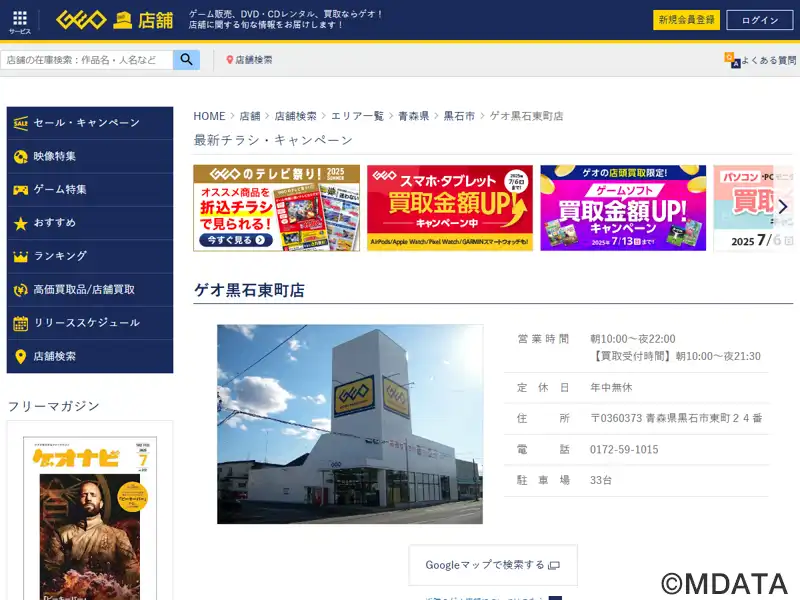Click the parking value 33台
Viewport: 800px width, 600px height.
[601, 480]
